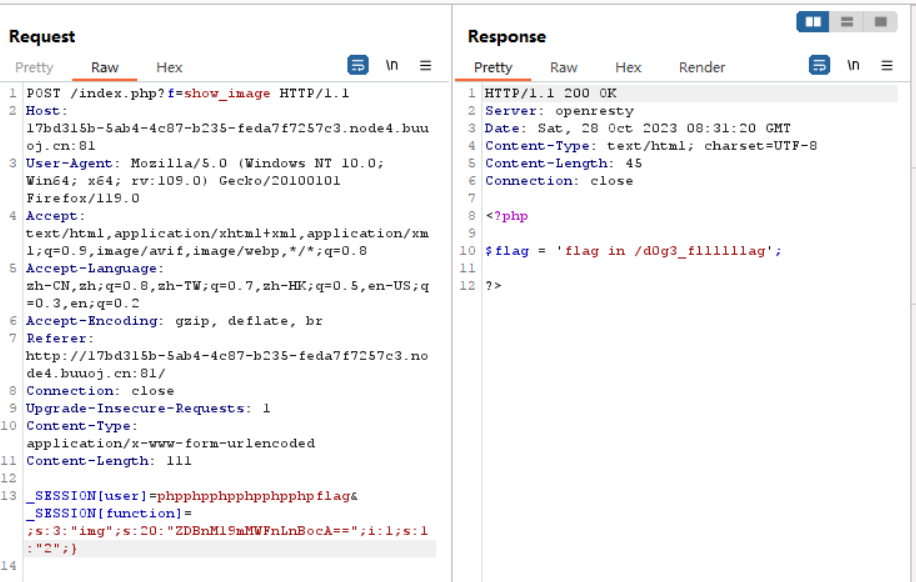Click the User-Agent header name
Viewport: 916px width, 582px height.
(x=72, y=164)
